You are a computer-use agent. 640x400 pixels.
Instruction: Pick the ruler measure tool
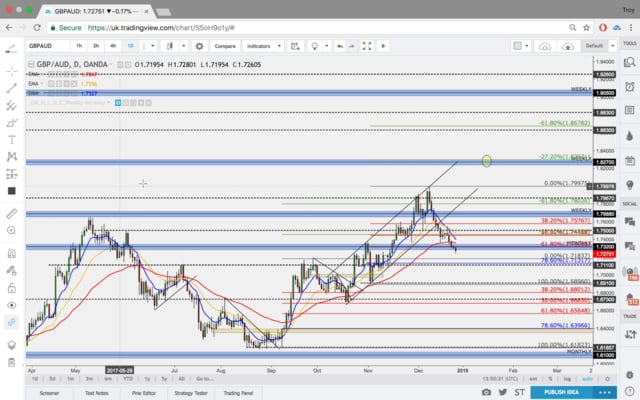click(x=11, y=213)
